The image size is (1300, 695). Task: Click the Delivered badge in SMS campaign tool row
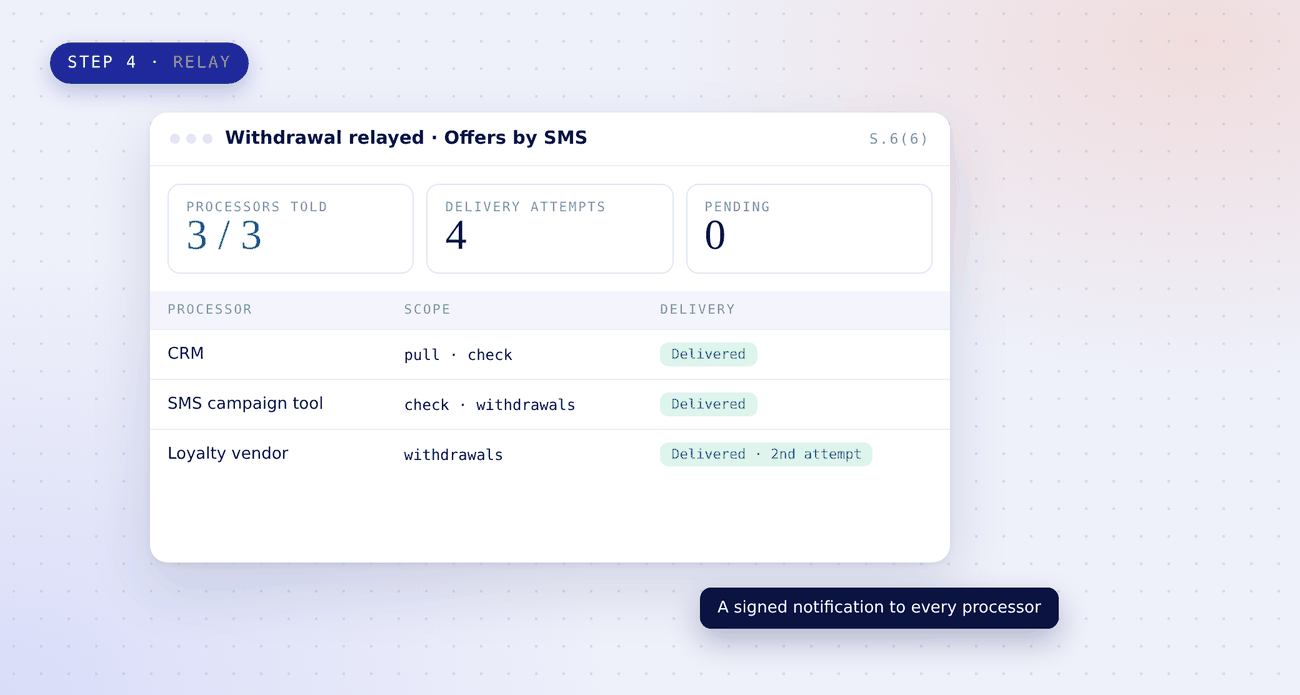[x=708, y=404]
